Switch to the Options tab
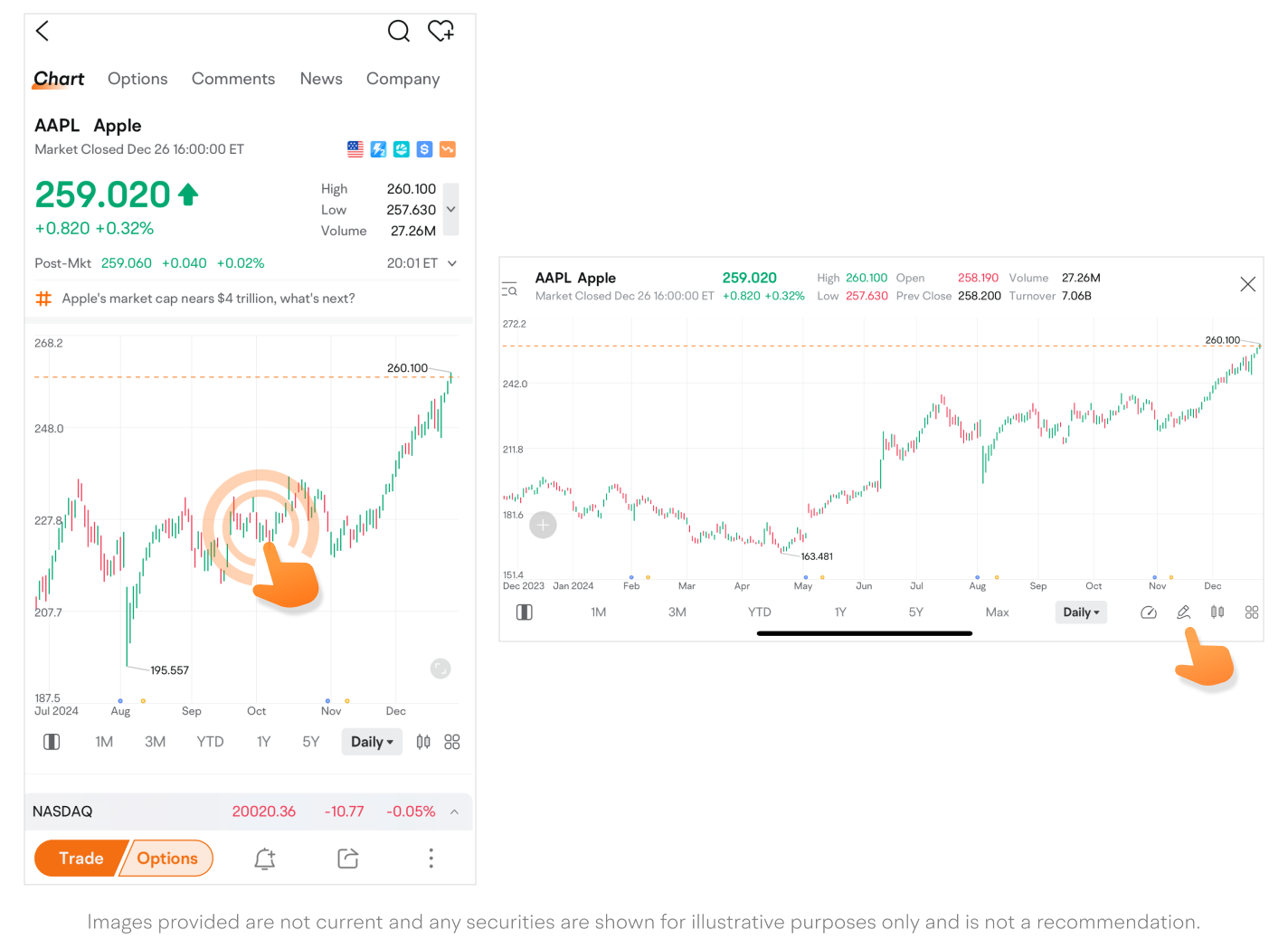The width and height of the screenshot is (1288, 949). tap(137, 79)
